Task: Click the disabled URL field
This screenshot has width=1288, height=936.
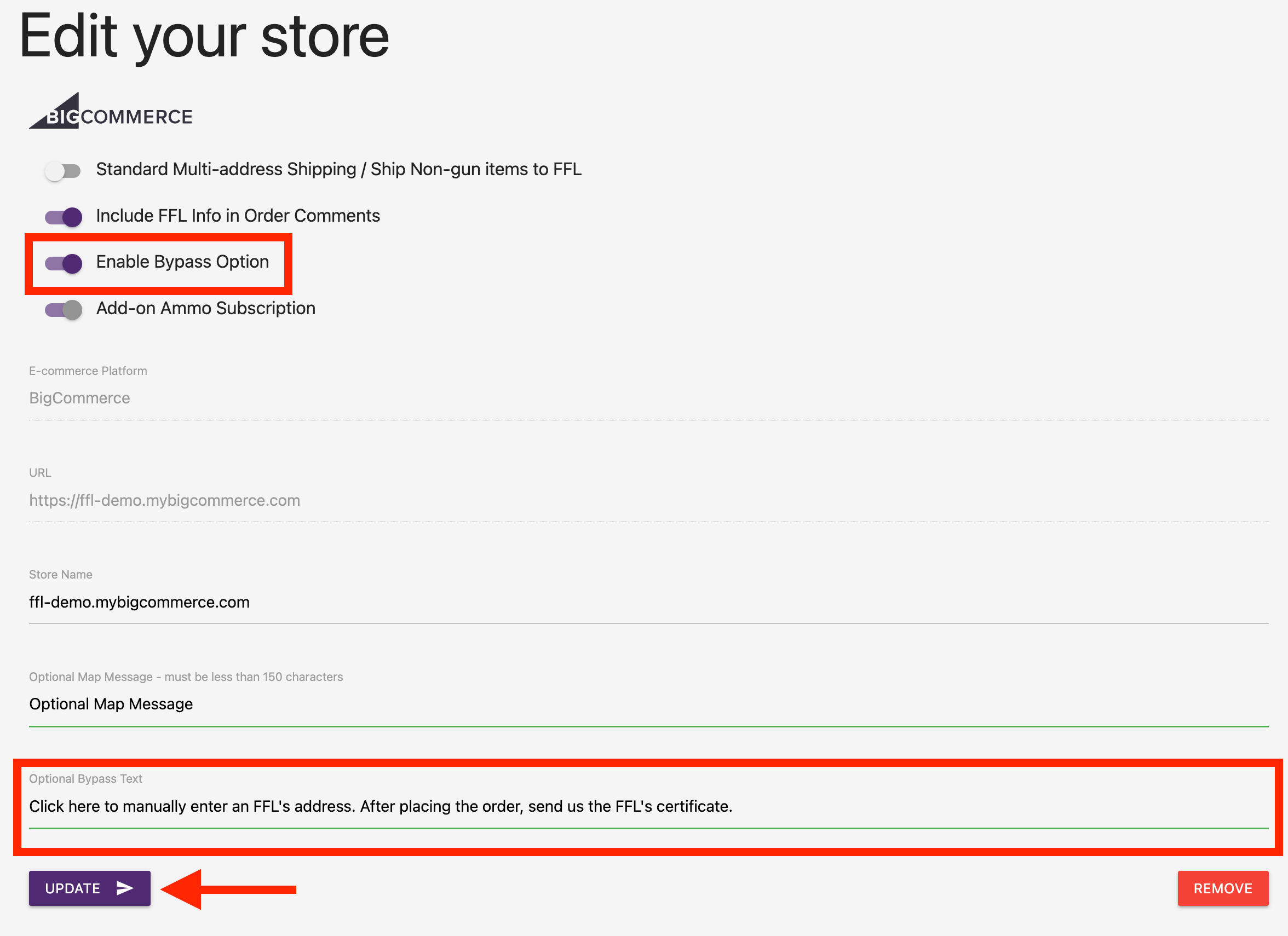Action: (x=648, y=500)
